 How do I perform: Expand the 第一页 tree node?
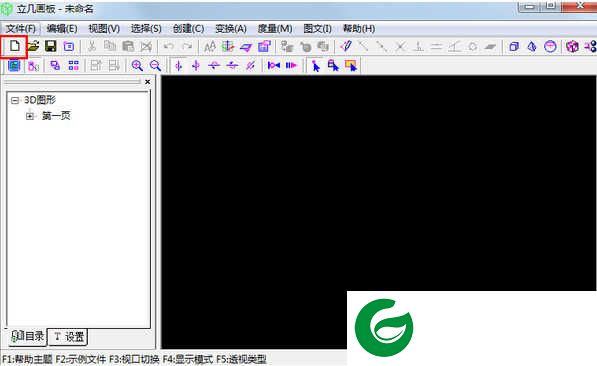(x=30, y=116)
